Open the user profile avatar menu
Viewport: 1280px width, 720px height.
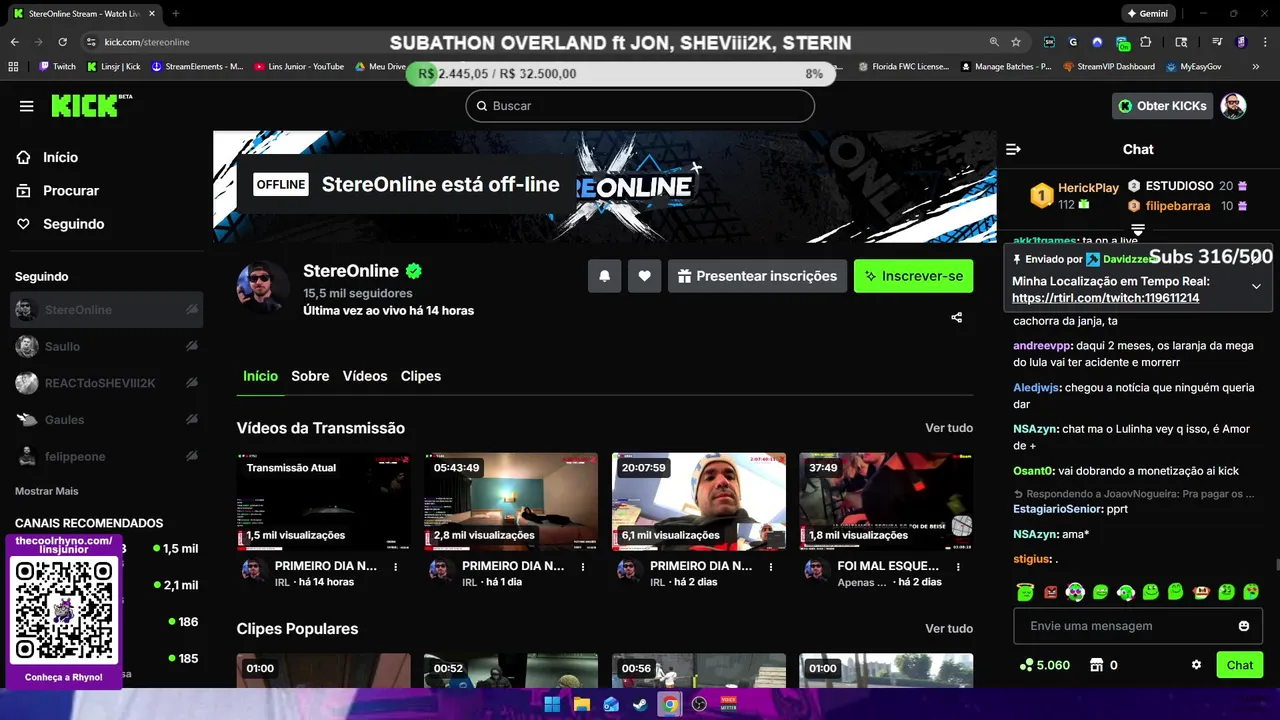(x=1234, y=106)
